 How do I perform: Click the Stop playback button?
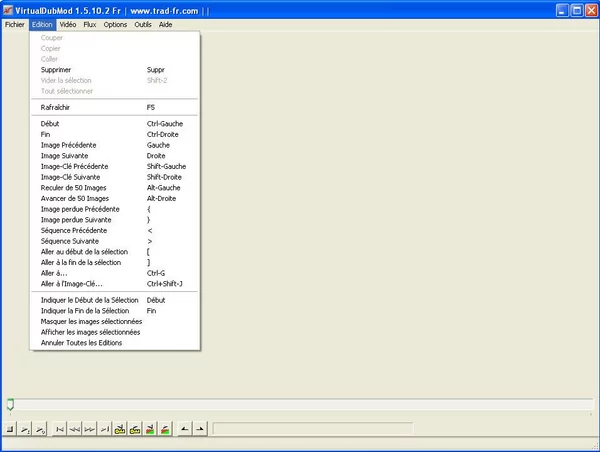click(x=10, y=429)
